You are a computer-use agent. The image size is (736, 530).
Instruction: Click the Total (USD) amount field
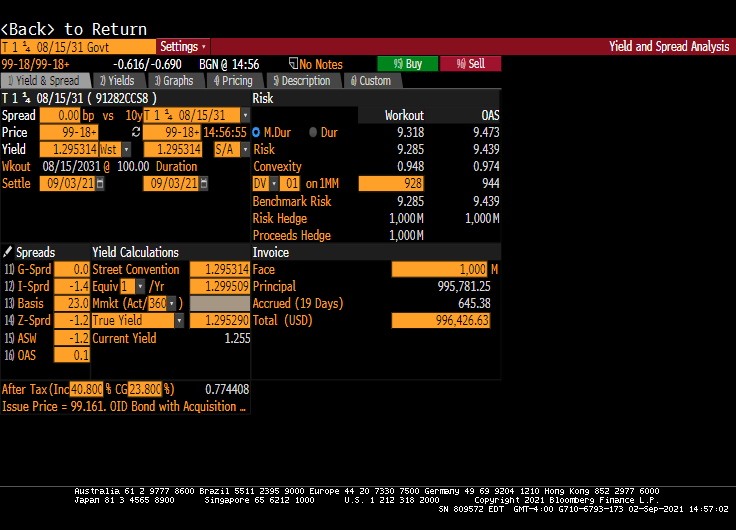(x=441, y=321)
